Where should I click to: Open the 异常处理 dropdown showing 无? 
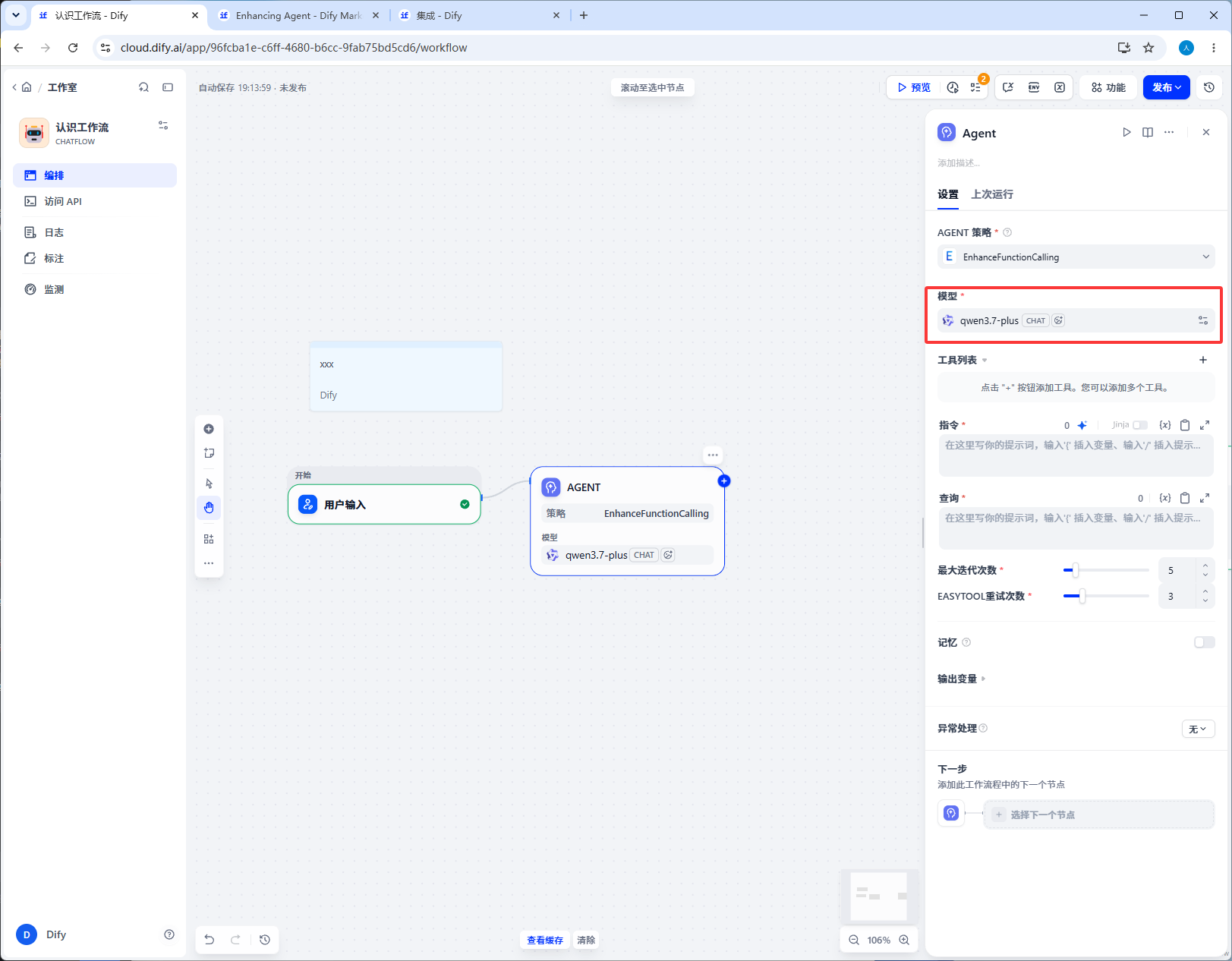(1199, 729)
